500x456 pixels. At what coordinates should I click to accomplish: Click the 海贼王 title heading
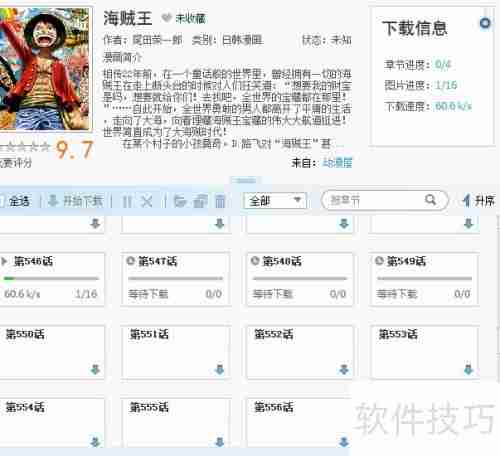[x=127, y=18]
